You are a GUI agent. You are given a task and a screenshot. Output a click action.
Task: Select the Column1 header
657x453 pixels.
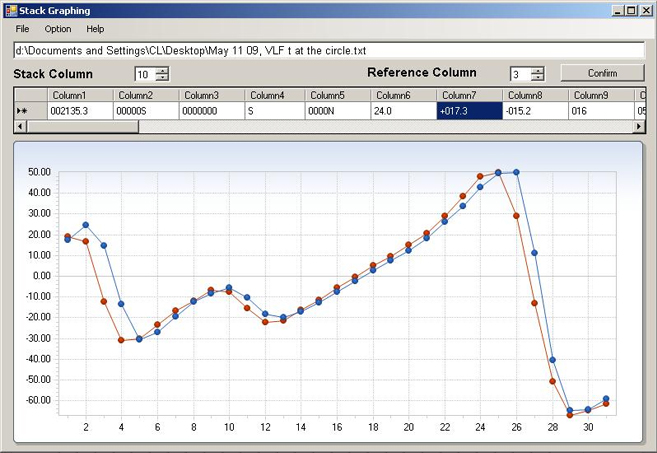tap(80, 95)
